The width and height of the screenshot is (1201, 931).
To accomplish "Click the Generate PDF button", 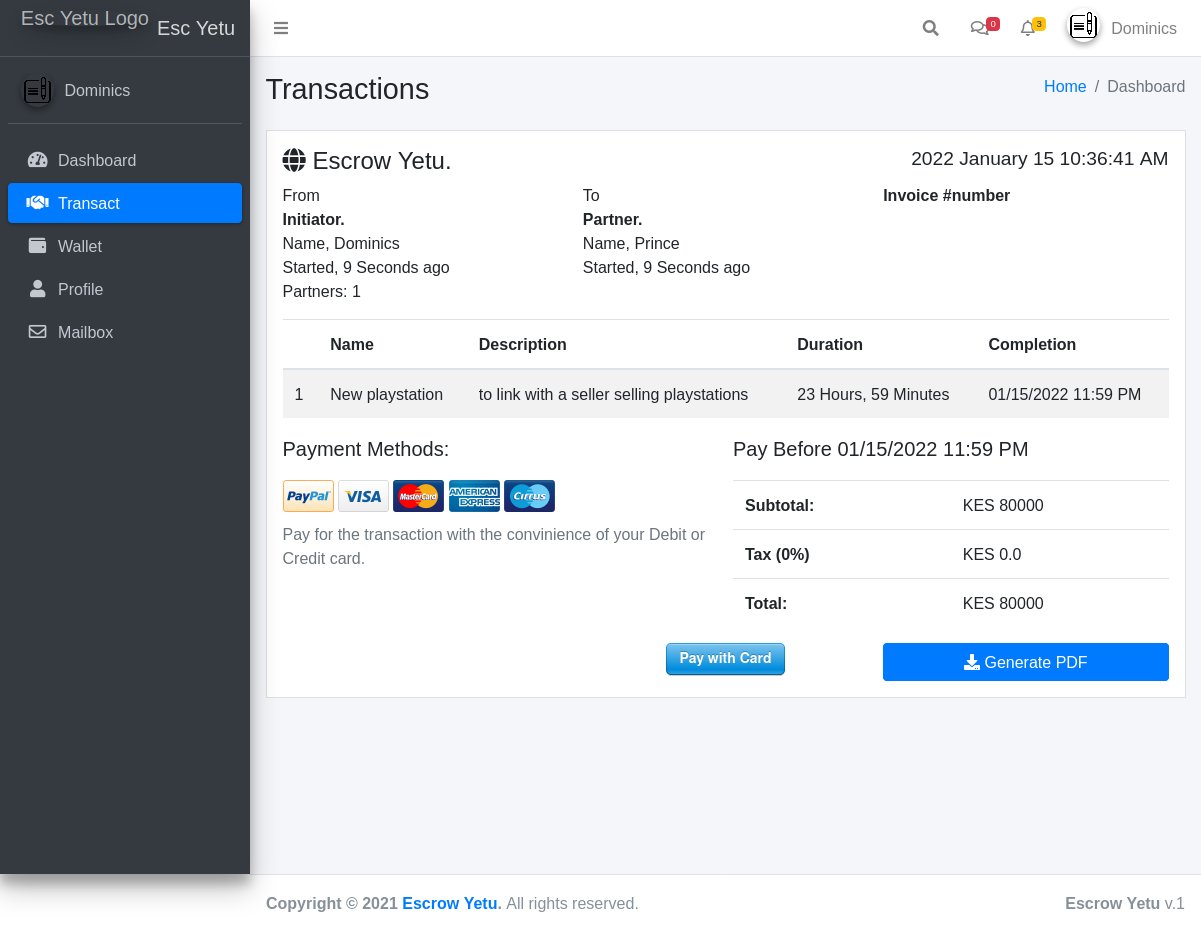I will point(1025,662).
